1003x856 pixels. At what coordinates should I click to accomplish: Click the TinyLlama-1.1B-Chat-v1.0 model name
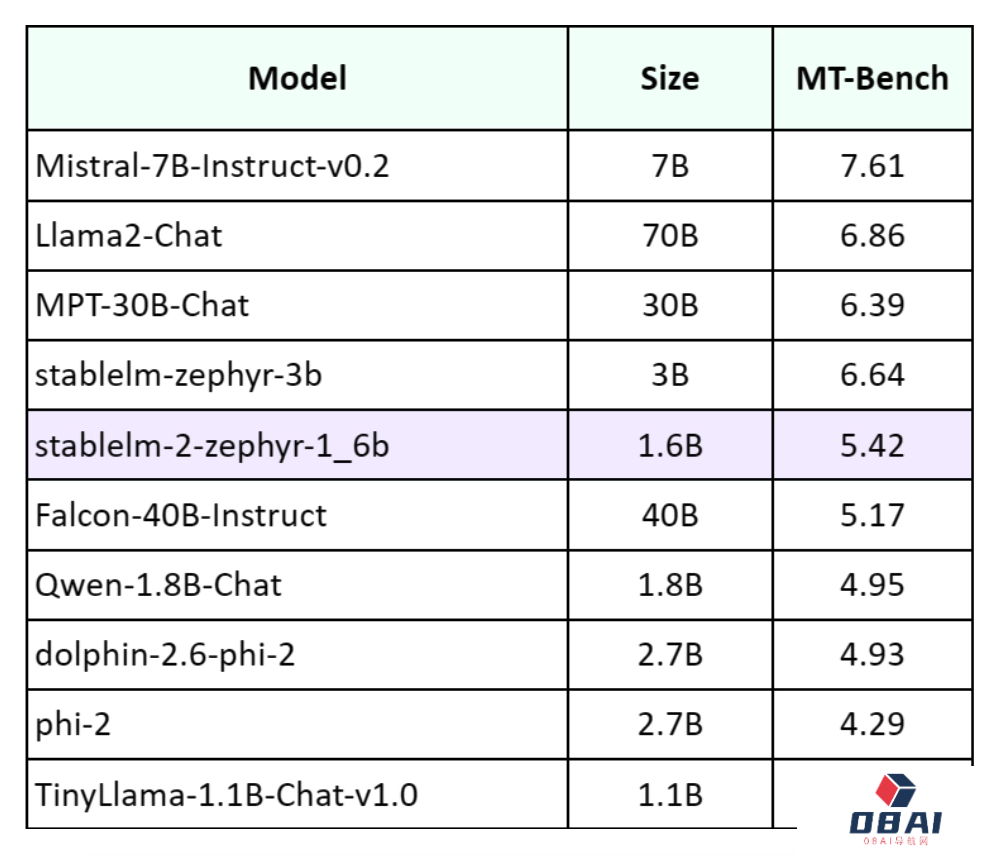(x=227, y=795)
